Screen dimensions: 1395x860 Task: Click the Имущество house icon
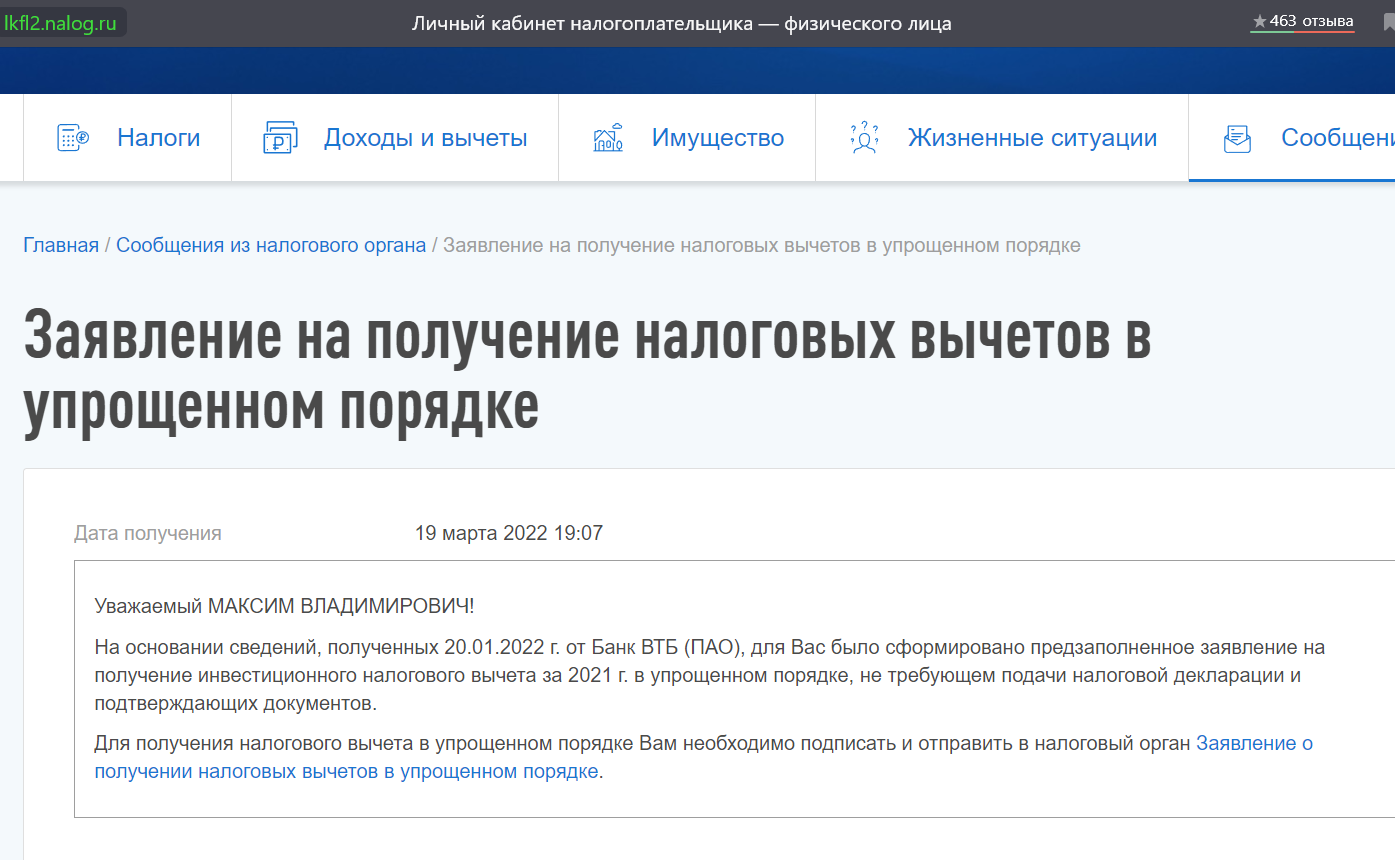[x=608, y=138]
